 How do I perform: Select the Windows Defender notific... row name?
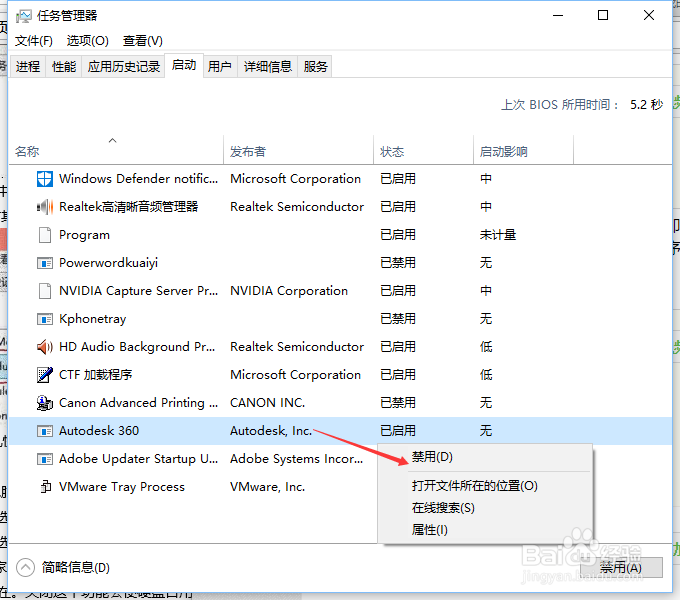(x=138, y=179)
